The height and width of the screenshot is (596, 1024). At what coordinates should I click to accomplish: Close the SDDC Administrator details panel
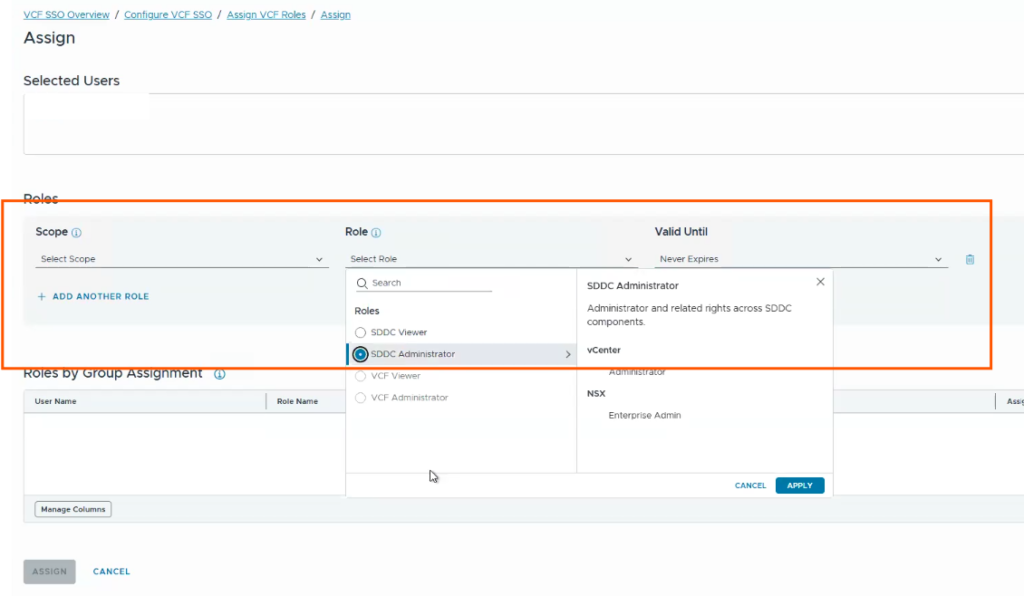(x=820, y=282)
